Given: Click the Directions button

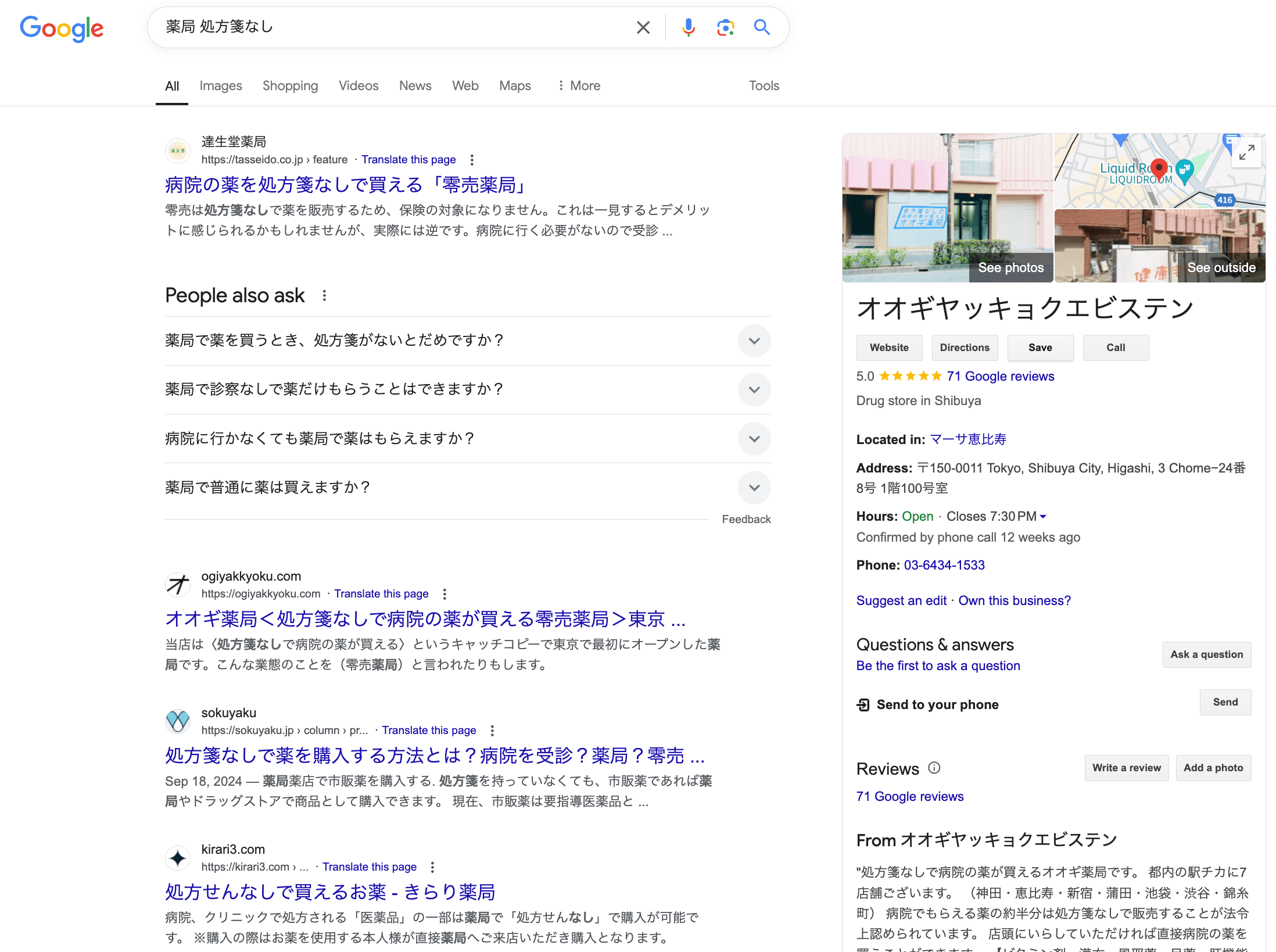Looking at the screenshot, I should 964,348.
